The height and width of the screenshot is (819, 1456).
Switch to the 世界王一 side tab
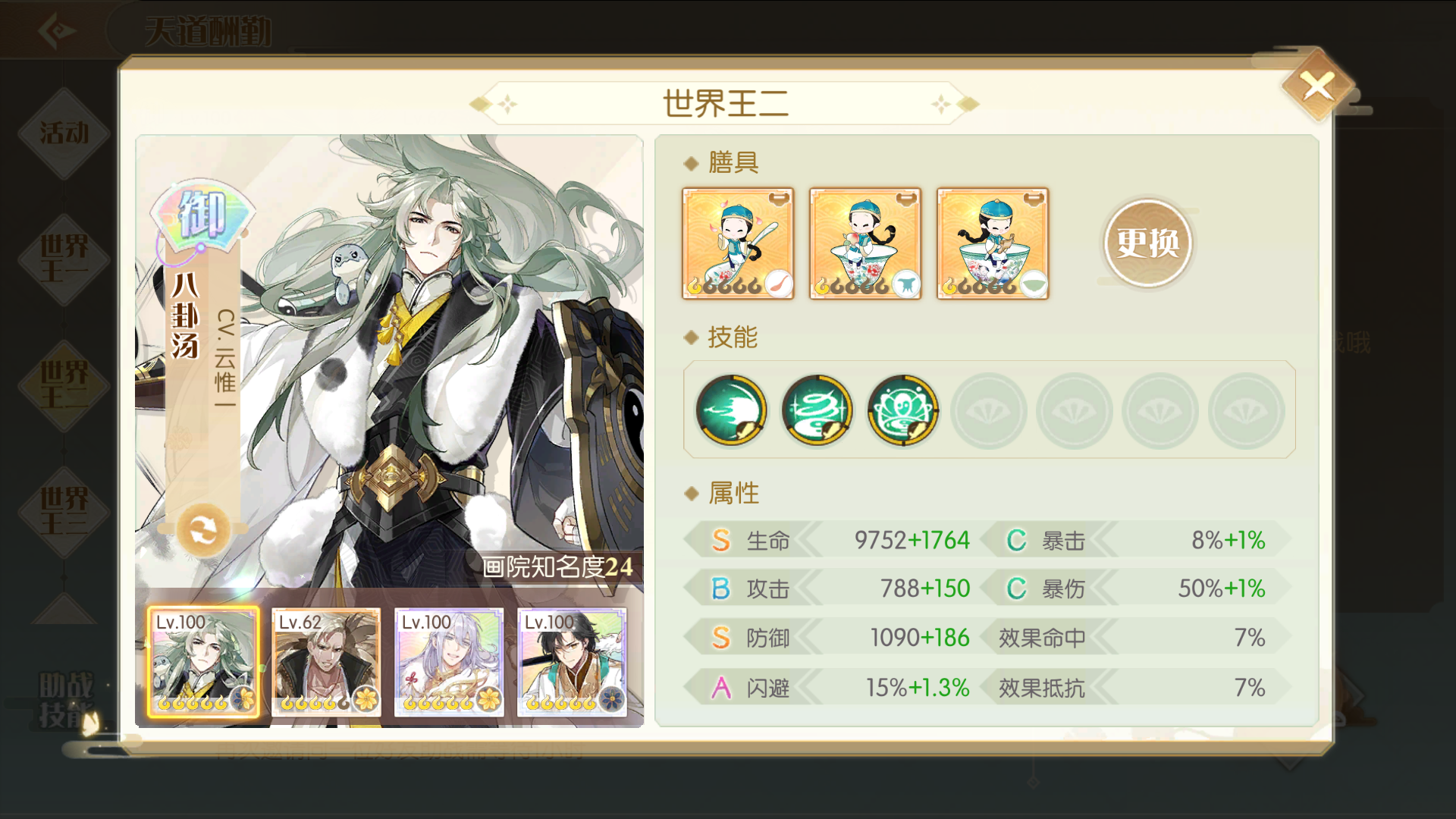(64, 259)
